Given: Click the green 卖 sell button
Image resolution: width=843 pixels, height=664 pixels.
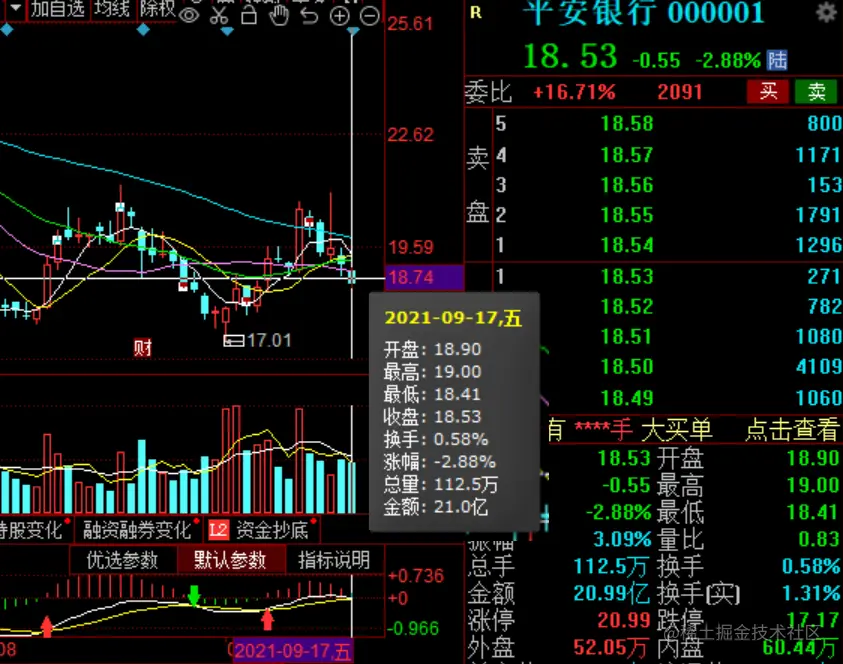Looking at the screenshot, I should click(816, 92).
